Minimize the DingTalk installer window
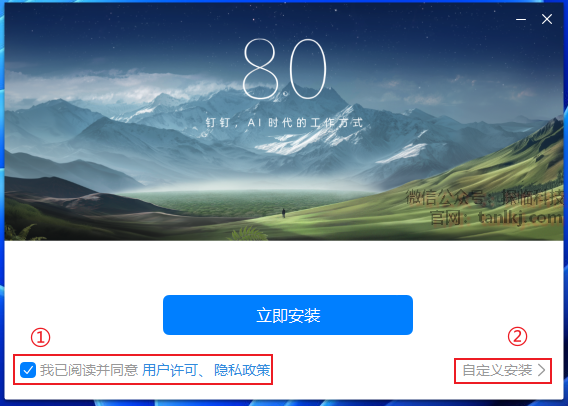Screen dimensions: 568x406 [521, 19]
